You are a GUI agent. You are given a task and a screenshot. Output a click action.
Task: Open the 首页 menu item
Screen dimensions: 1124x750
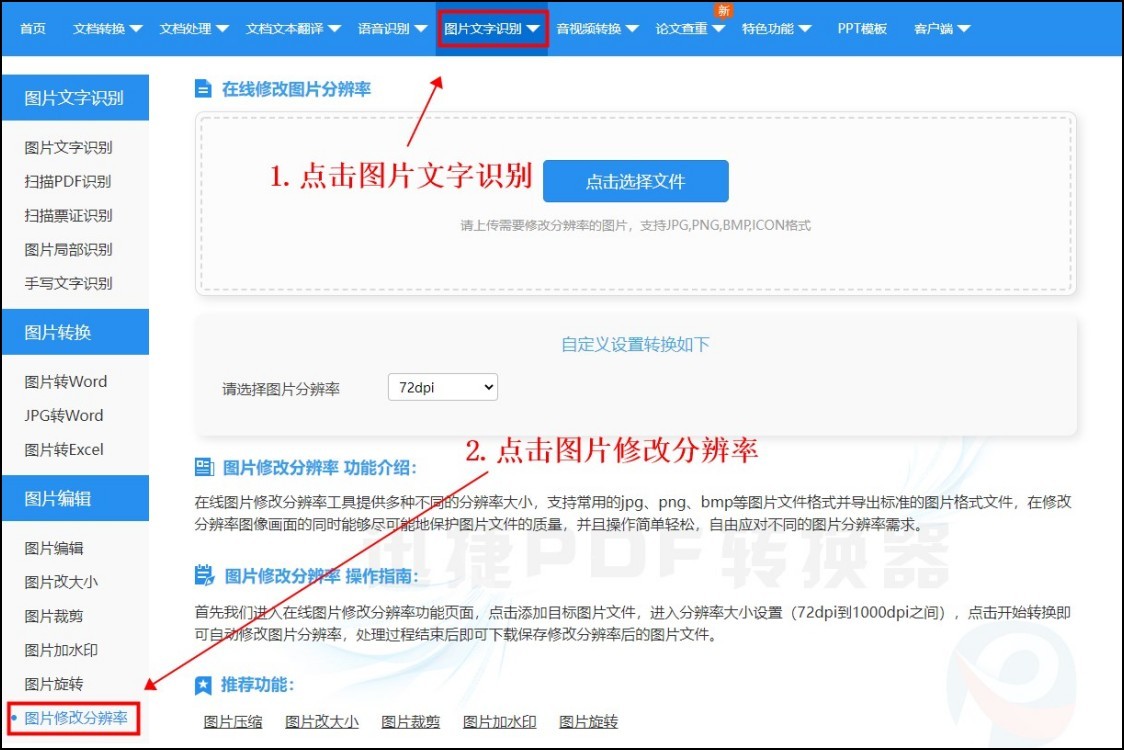click(32, 28)
